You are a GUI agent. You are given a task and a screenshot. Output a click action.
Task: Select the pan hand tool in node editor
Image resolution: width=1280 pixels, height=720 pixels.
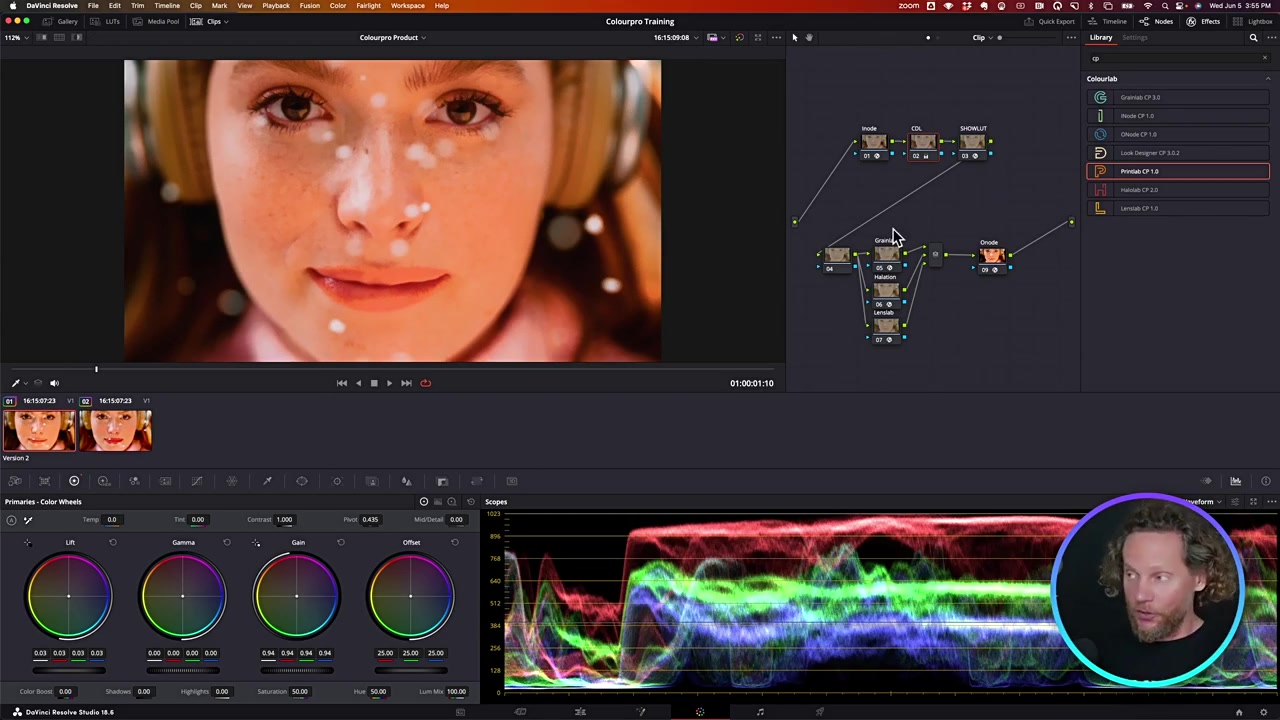click(809, 38)
